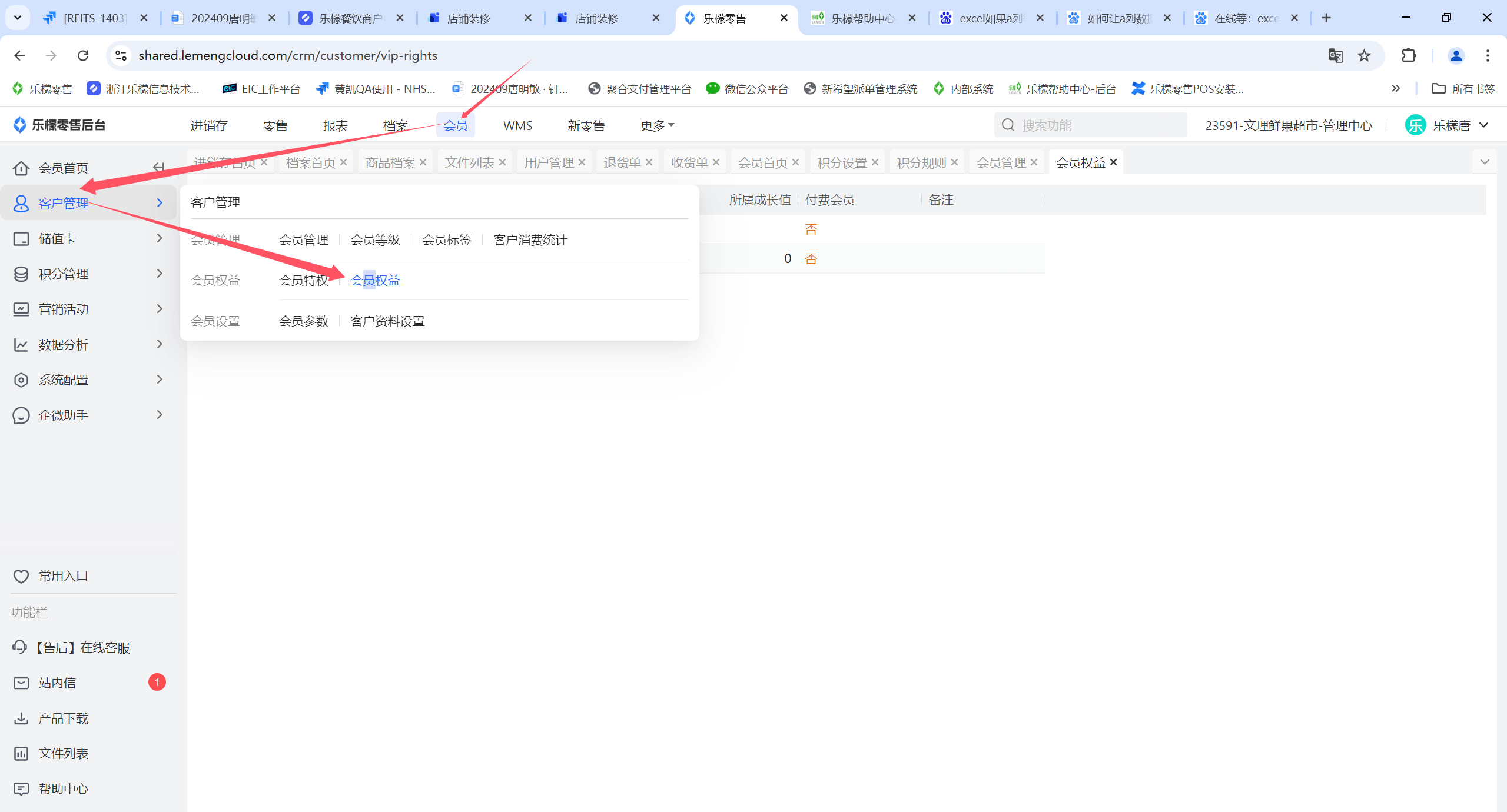Expand the 系统配置 submenu chevron
The height and width of the screenshot is (812, 1507).
click(x=160, y=380)
